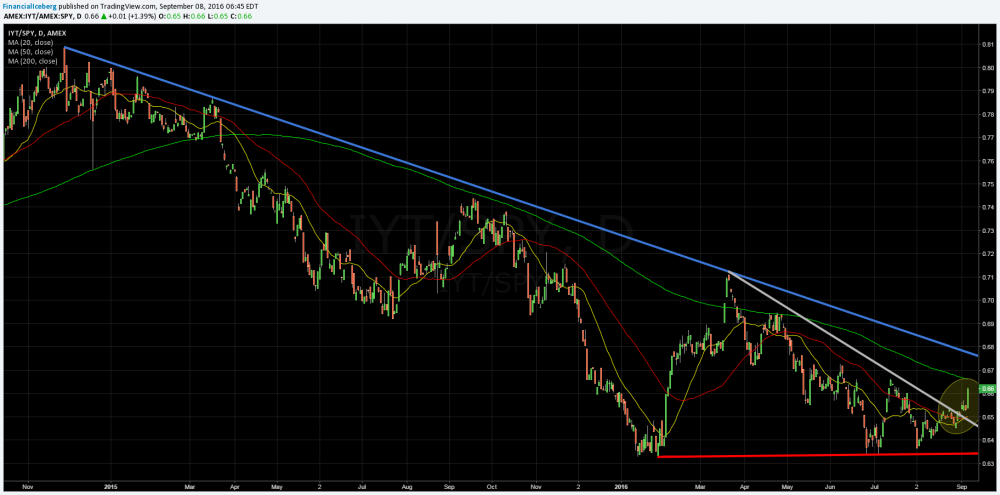Click the 0.75 price axis label
Image resolution: width=1000 pixels, height=495 pixels.
[989, 184]
